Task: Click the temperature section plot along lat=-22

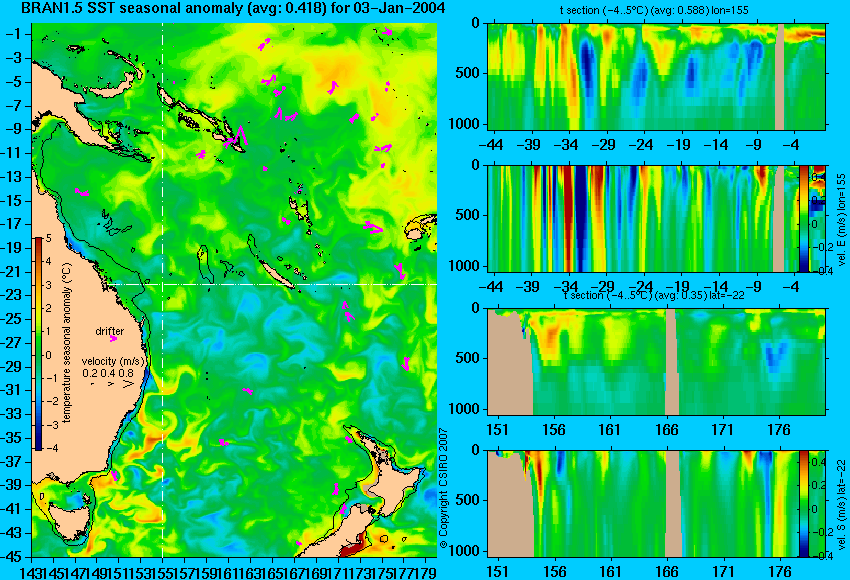Action: [x=656, y=362]
